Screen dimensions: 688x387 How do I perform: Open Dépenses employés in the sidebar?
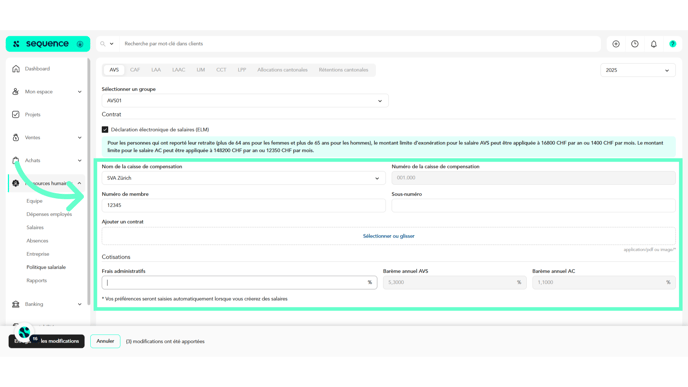[49, 214]
